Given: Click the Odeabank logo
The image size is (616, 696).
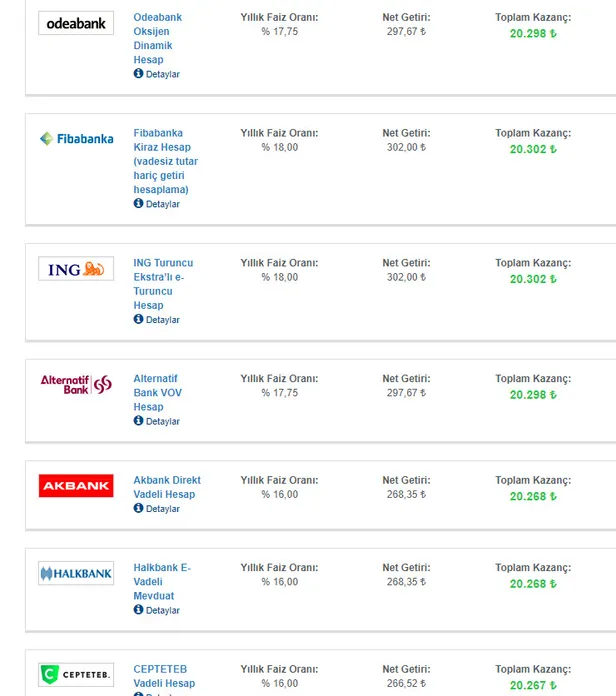Looking at the screenshot, I should [x=76, y=23].
